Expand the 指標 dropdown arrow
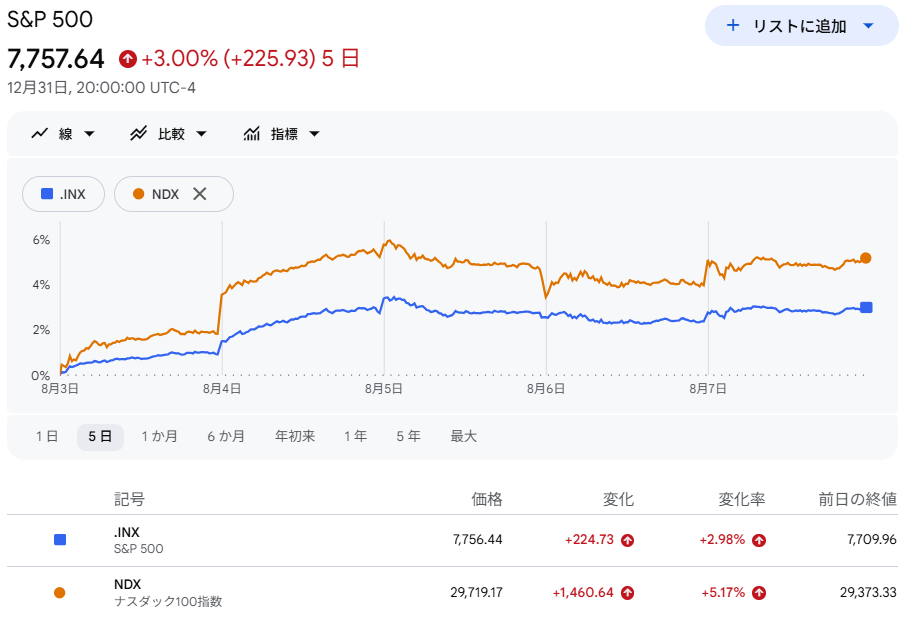The image size is (917, 617). coord(314,134)
